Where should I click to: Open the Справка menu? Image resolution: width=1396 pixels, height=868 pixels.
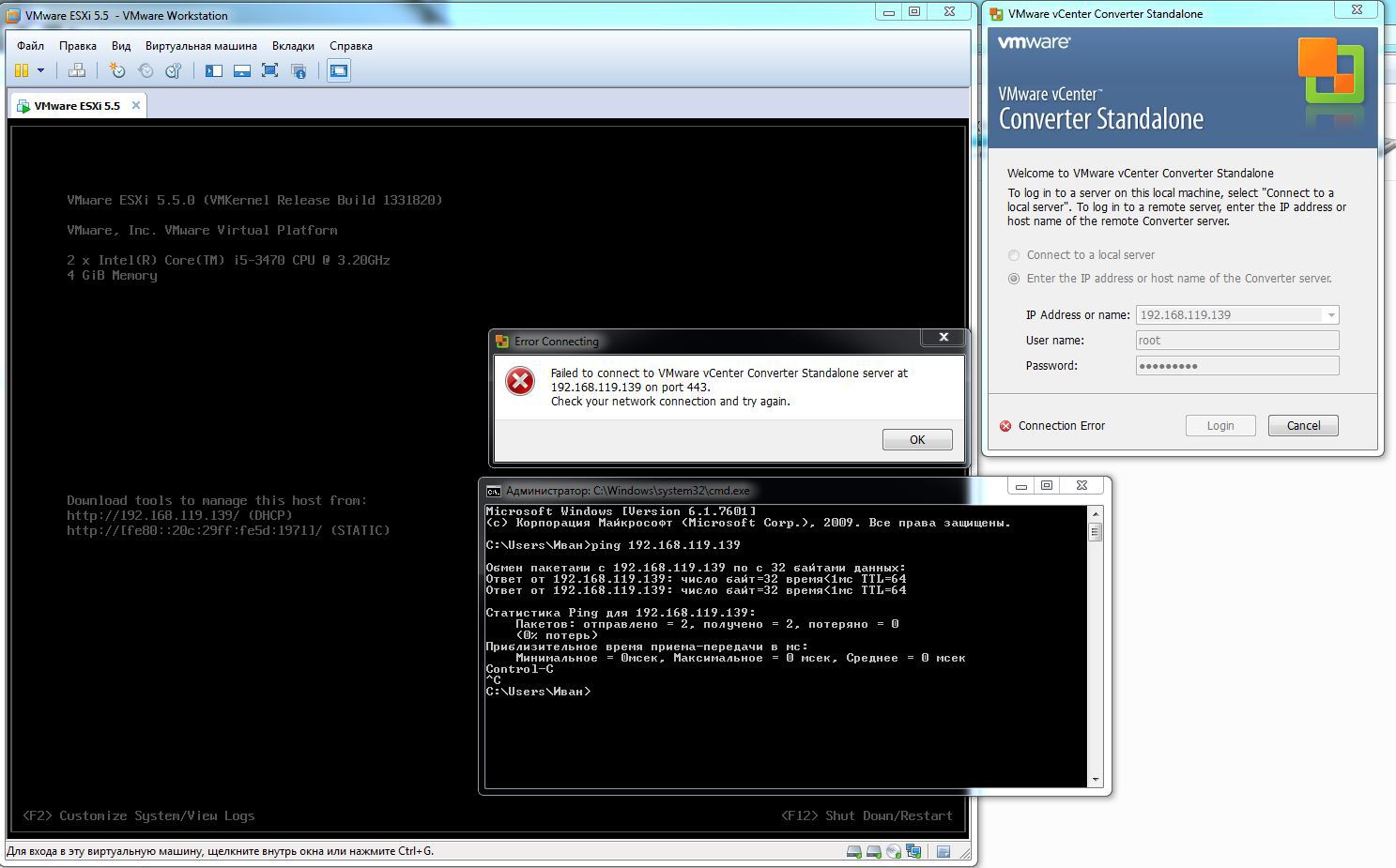[x=351, y=46]
